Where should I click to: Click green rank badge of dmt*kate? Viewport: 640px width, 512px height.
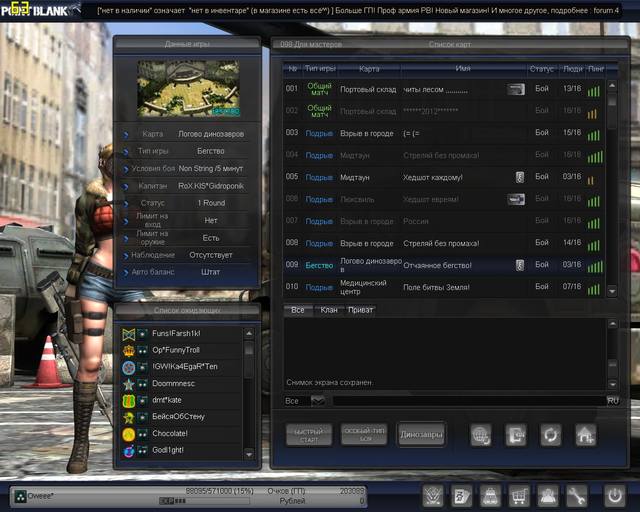point(129,401)
